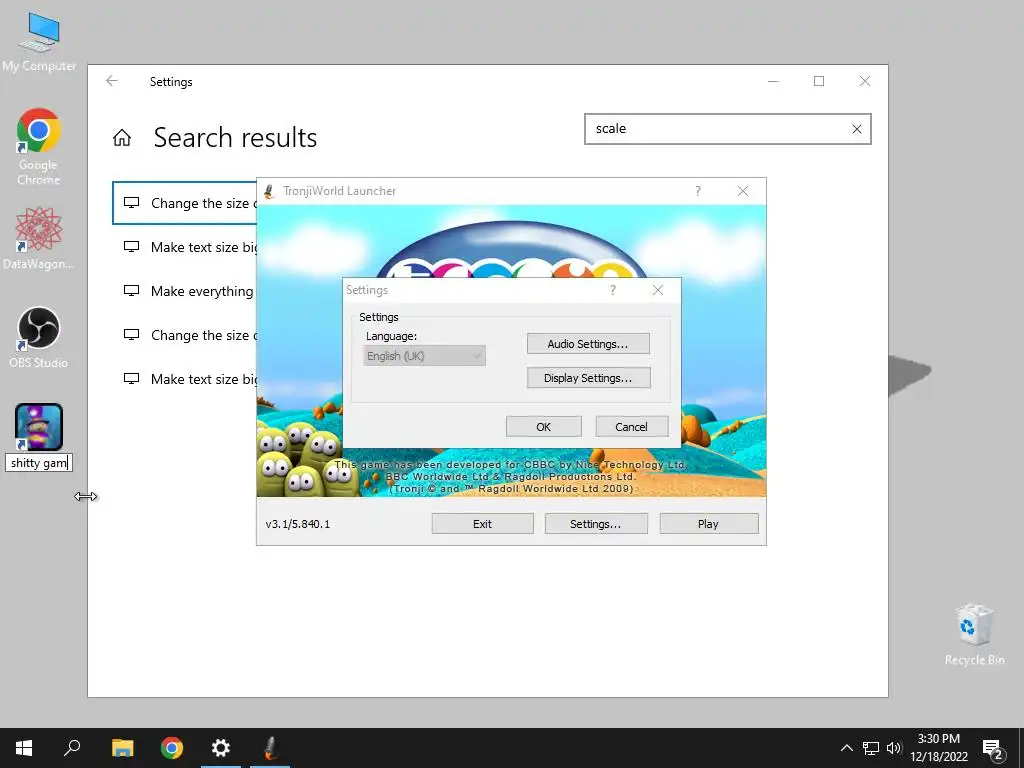
Task: Open Audio Settings
Action: tap(588, 344)
